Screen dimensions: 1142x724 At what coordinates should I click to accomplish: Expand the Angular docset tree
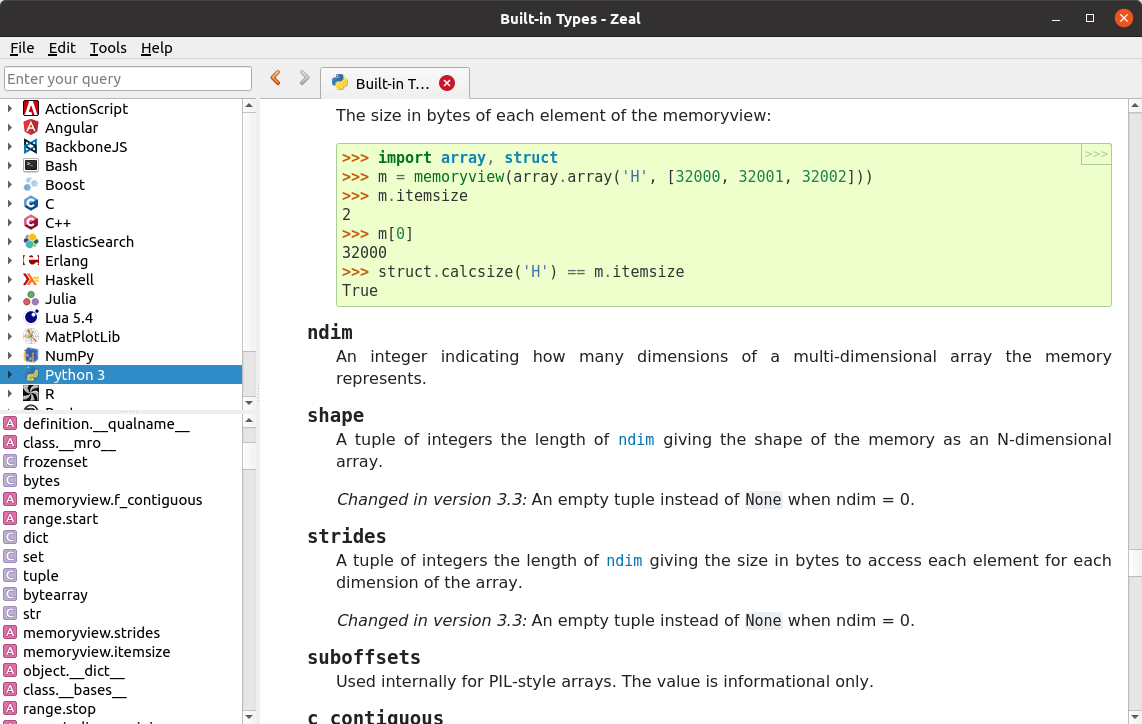pos(9,127)
